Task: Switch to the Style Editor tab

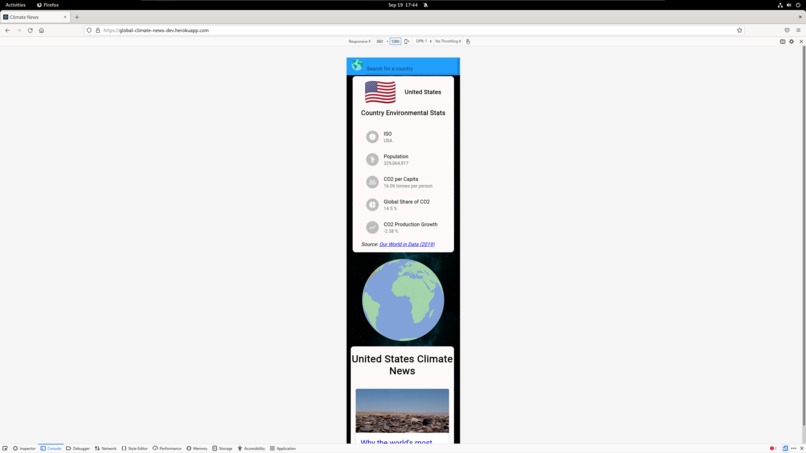Action: [135, 448]
